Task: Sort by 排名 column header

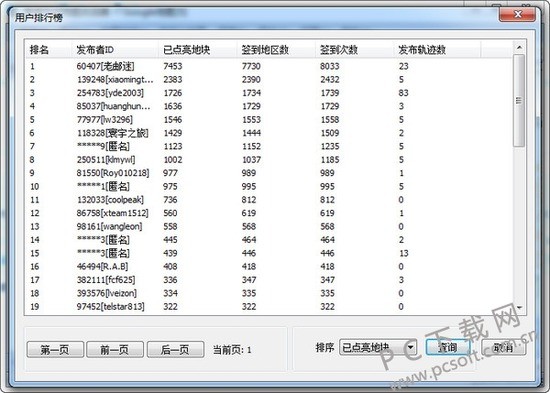Action: coord(48,49)
